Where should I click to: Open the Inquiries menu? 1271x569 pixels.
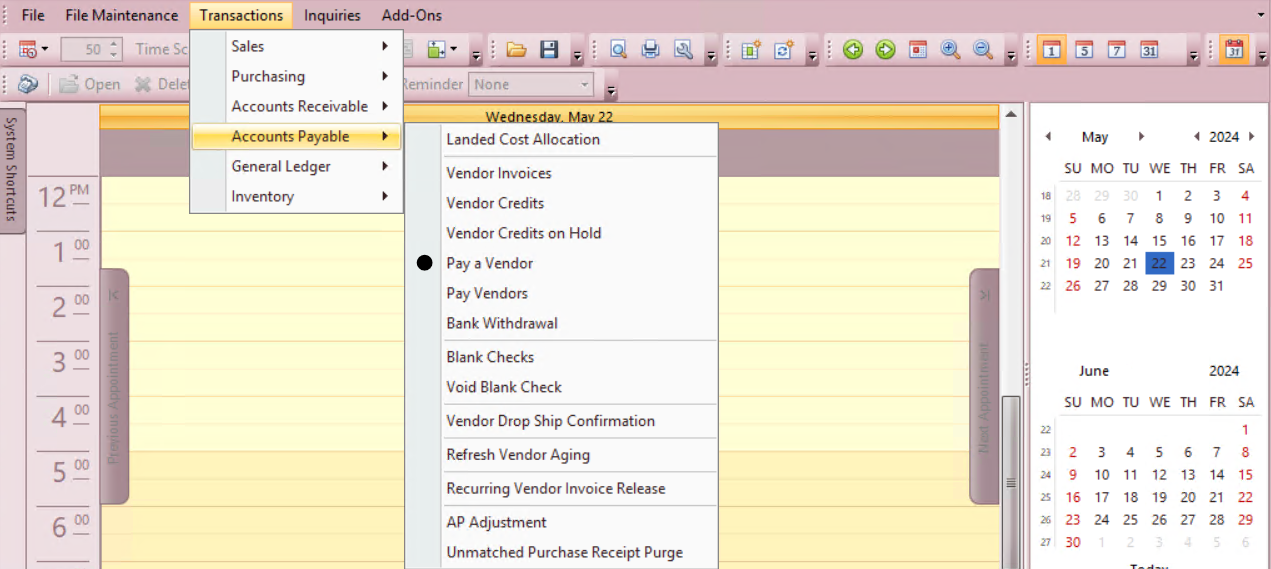tap(332, 15)
